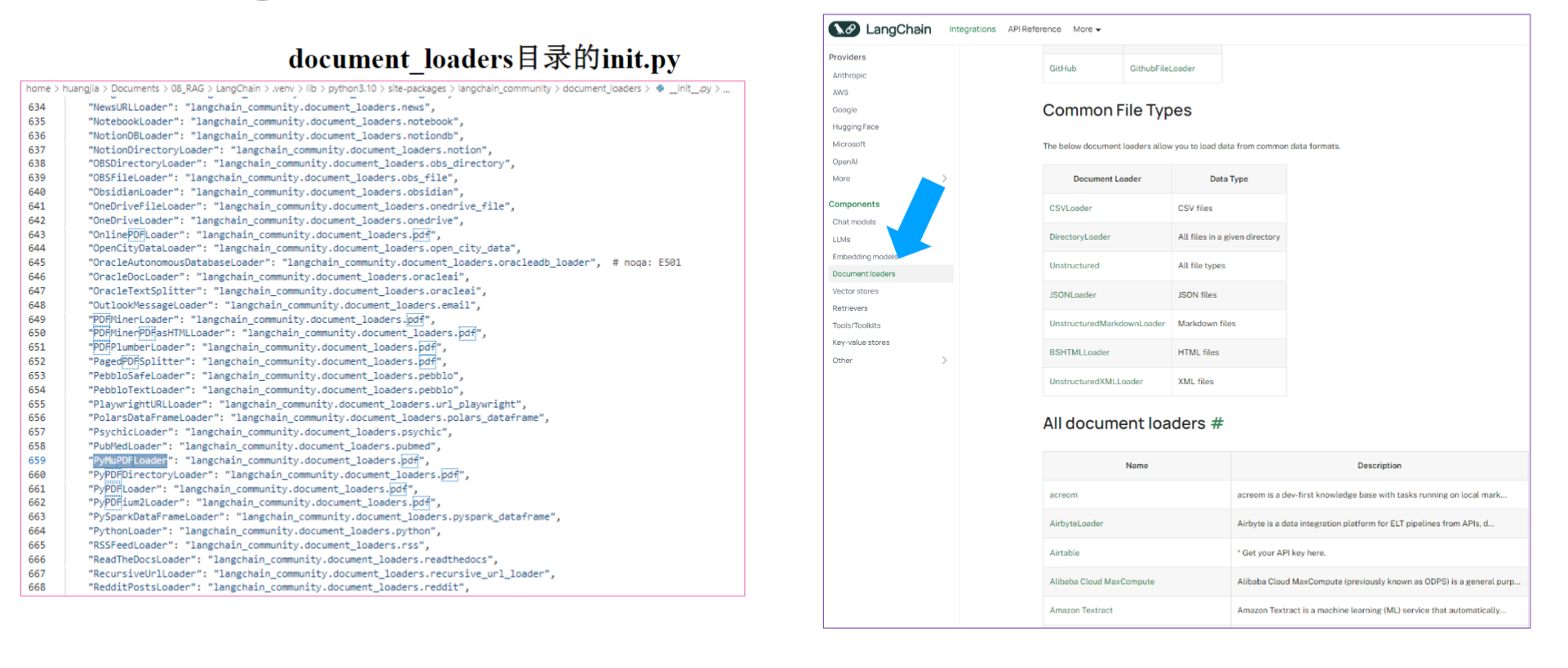Viewport: 1568px width, 668px height.
Task: Click huangjia in the breadcrumb
Action: pos(81,88)
